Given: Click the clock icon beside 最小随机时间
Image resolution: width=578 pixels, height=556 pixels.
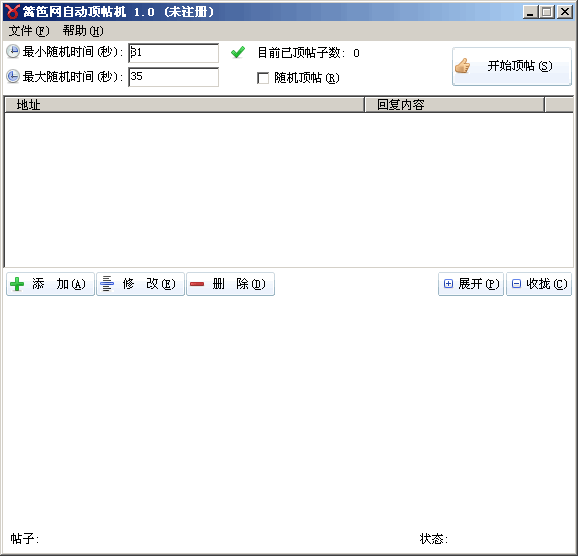Looking at the screenshot, I should (13, 51).
